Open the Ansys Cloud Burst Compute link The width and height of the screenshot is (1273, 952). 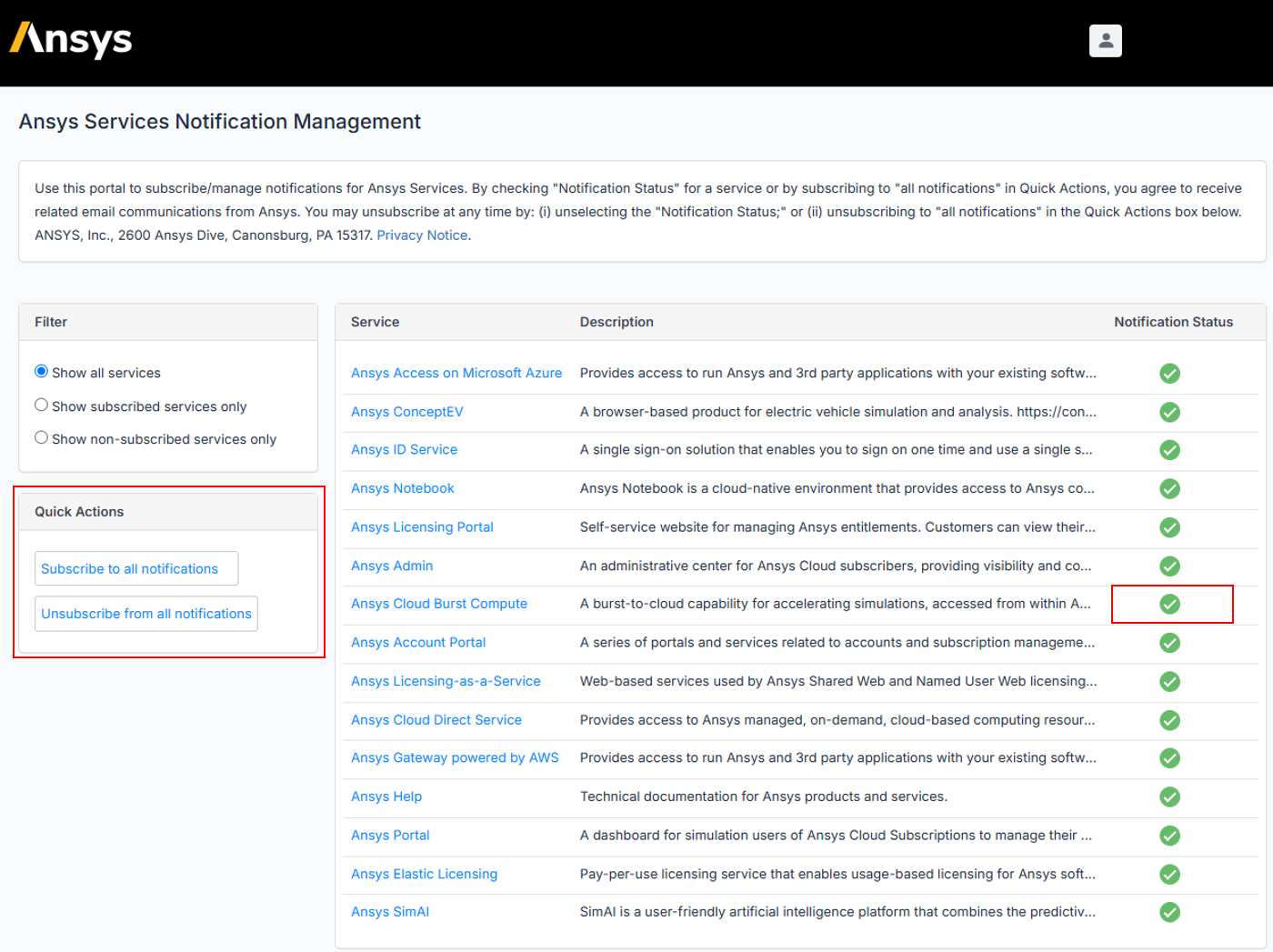(439, 604)
